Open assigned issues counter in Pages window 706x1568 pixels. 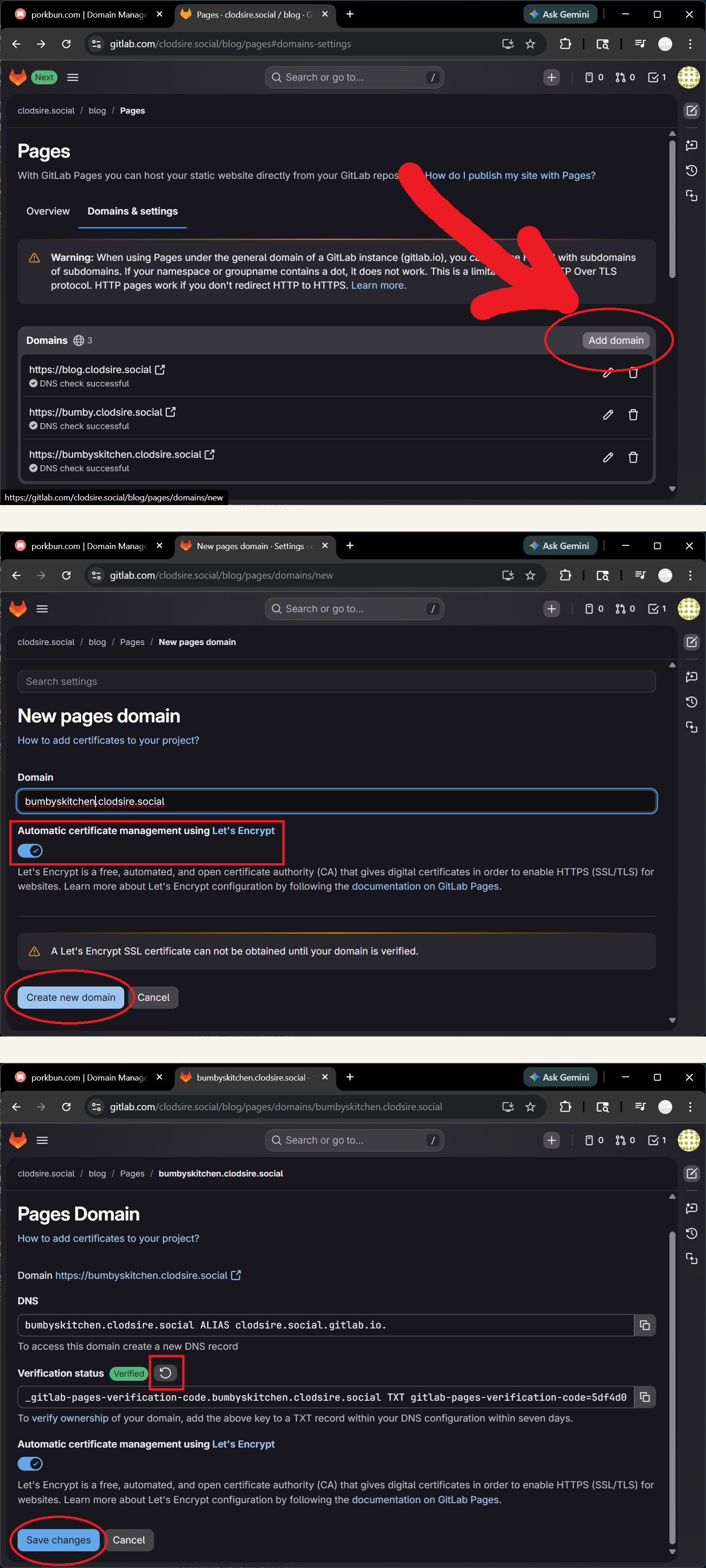594,77
